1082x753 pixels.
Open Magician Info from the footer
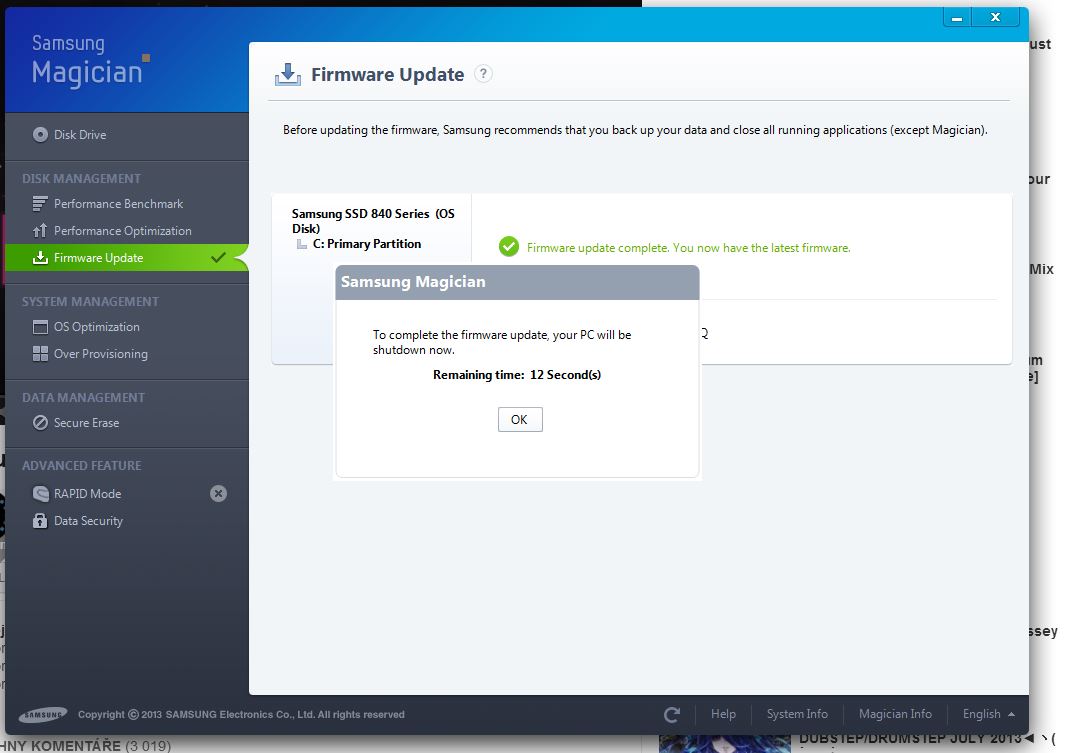[895, 714]
